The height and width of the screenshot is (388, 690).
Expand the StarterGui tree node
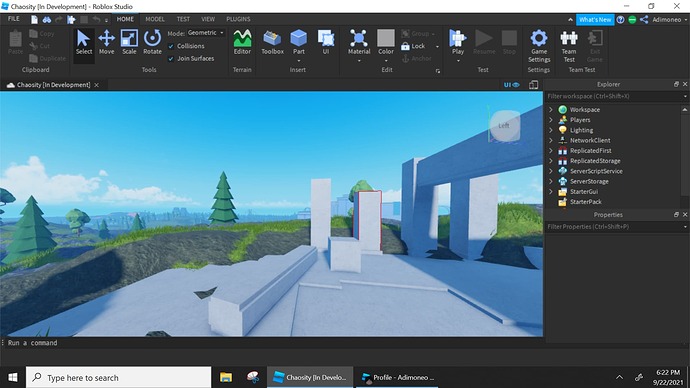point(551,191)
